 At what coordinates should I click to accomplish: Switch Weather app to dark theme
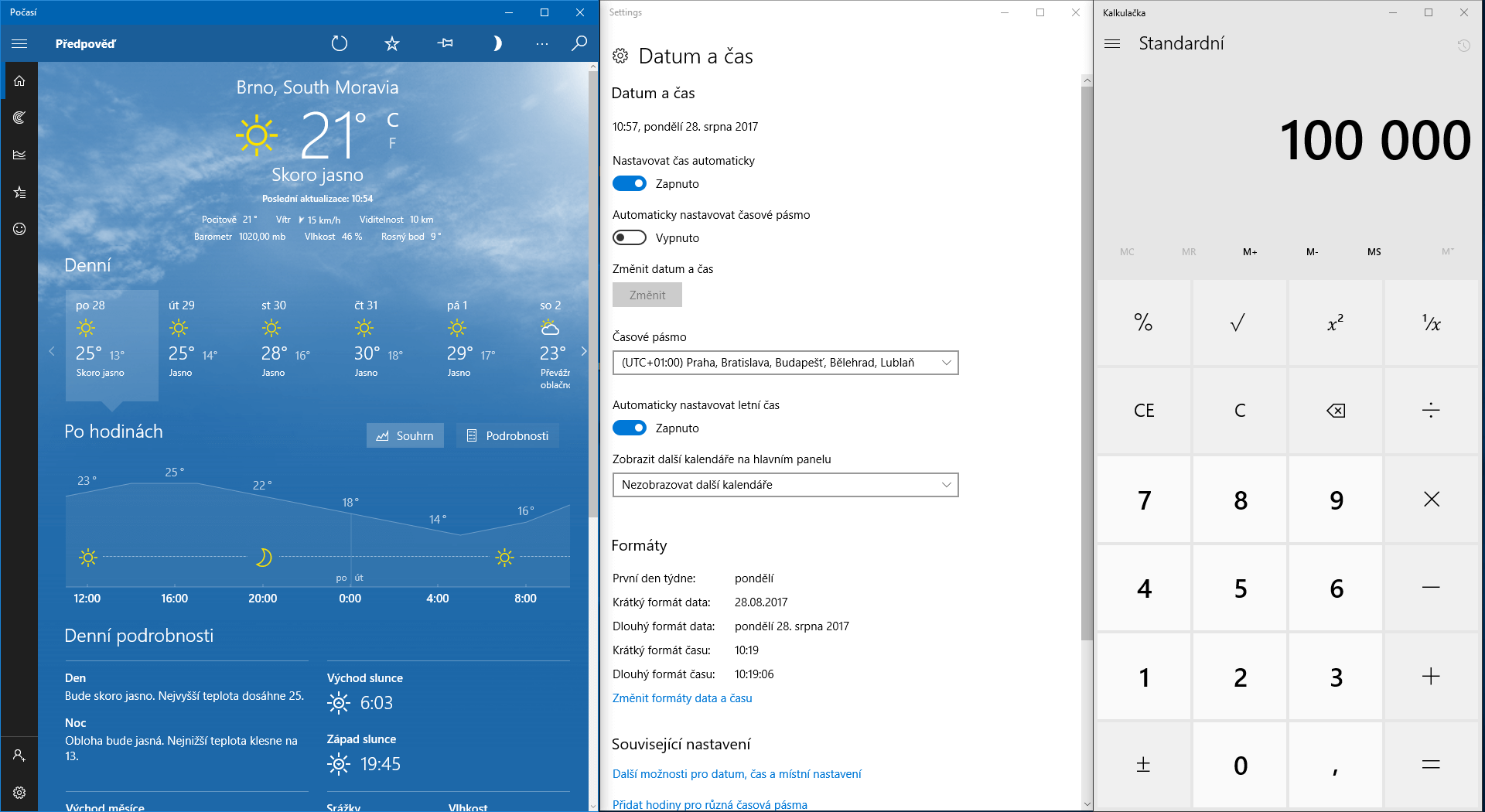point(497,44)
